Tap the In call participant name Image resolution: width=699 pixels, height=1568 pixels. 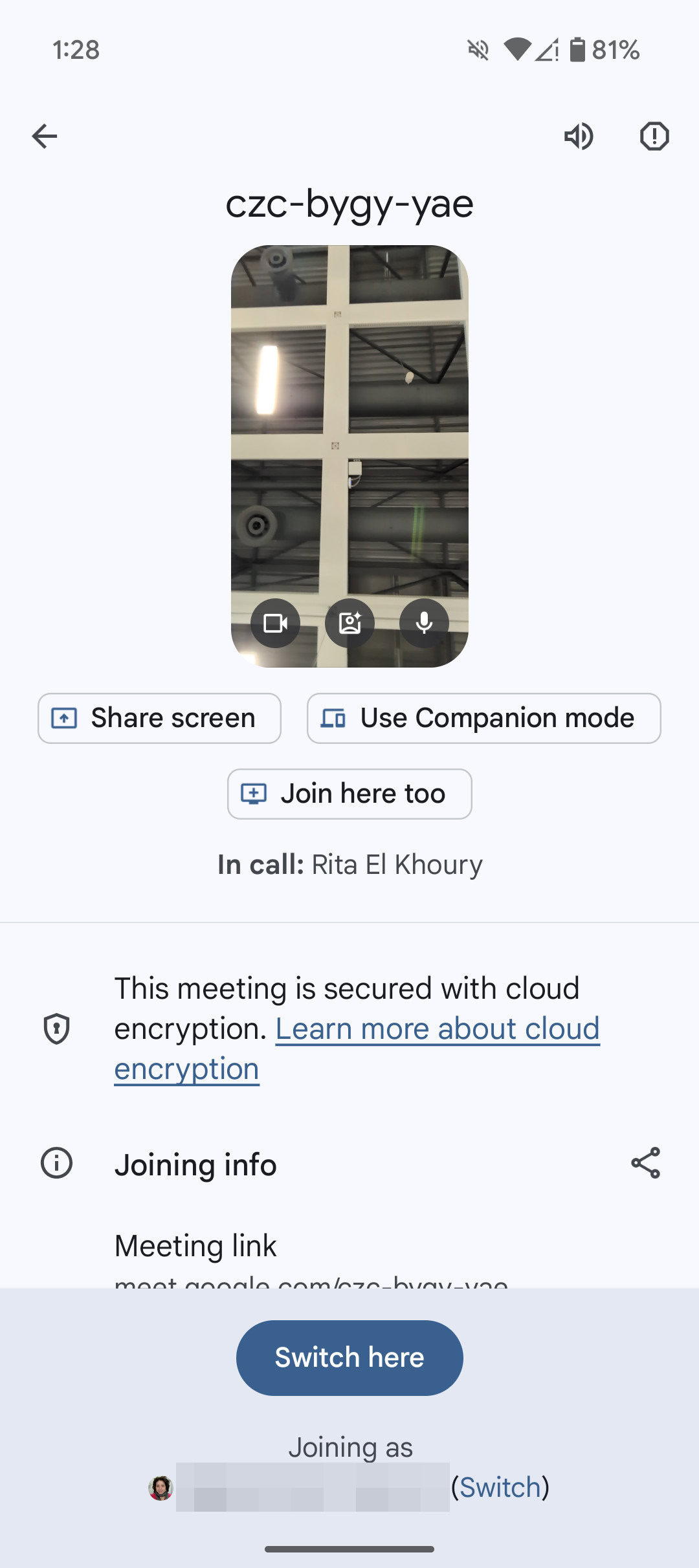pyautogui.click(x=397, y=865)
